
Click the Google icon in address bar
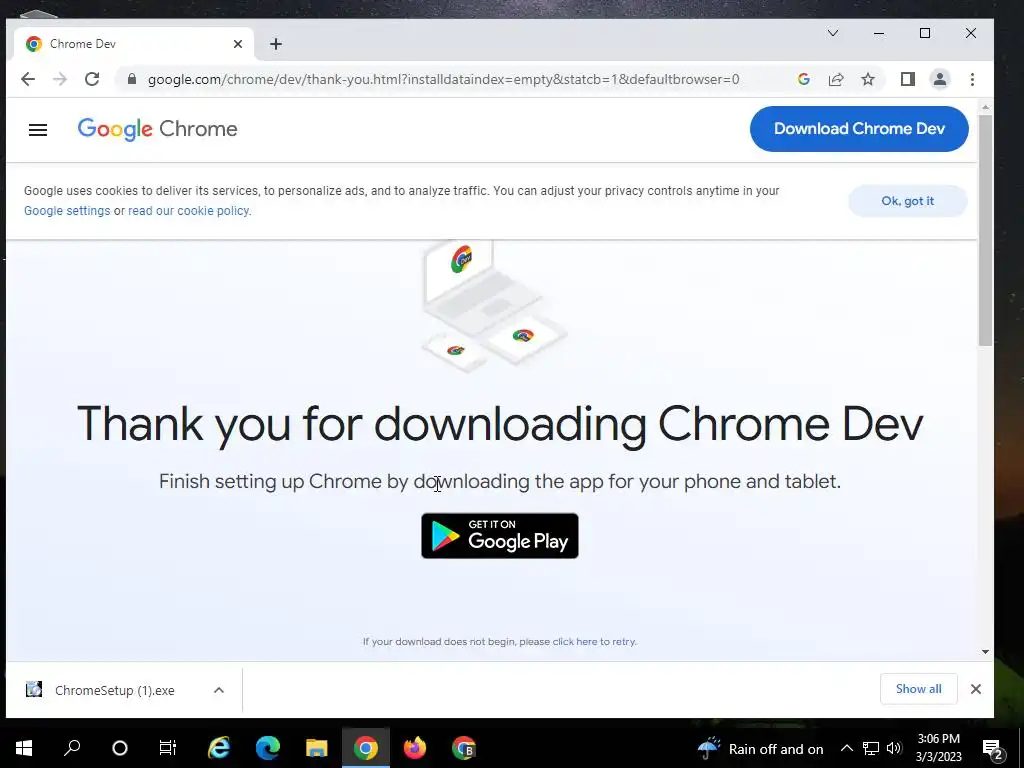(804, 79)
